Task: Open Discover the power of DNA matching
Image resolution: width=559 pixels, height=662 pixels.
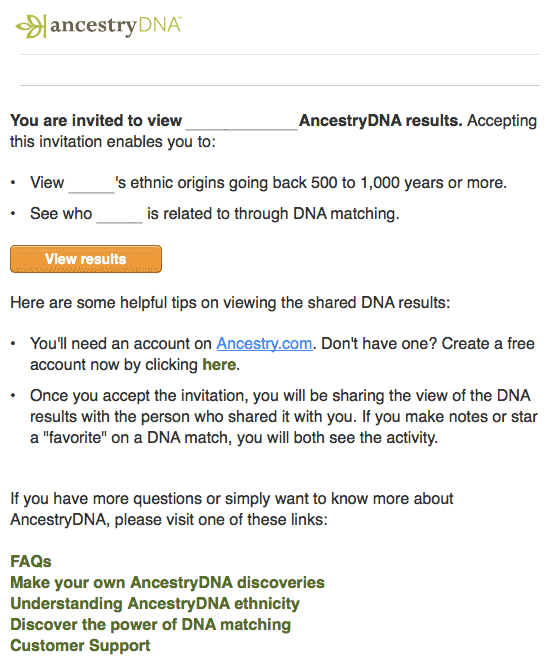Action: click(x=150, y=625)
